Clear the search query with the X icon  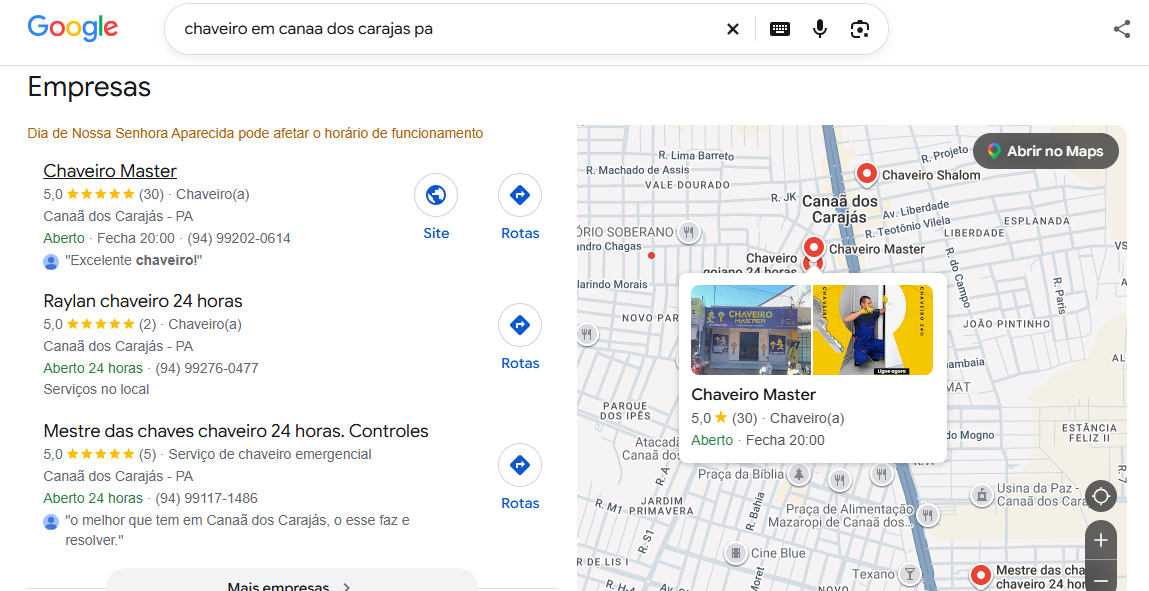point(733,29)
